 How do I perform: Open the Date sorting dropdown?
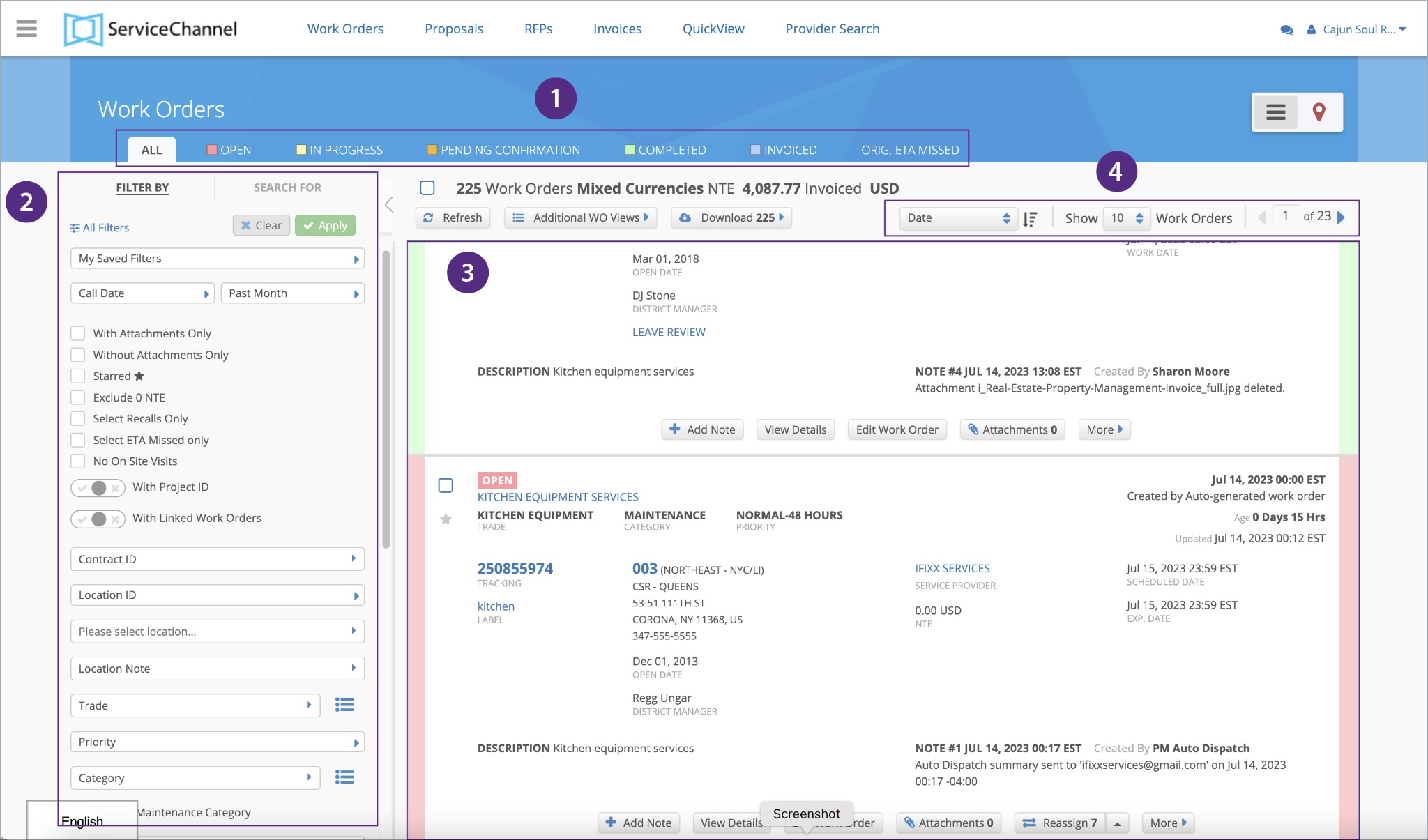click(959, 217)
